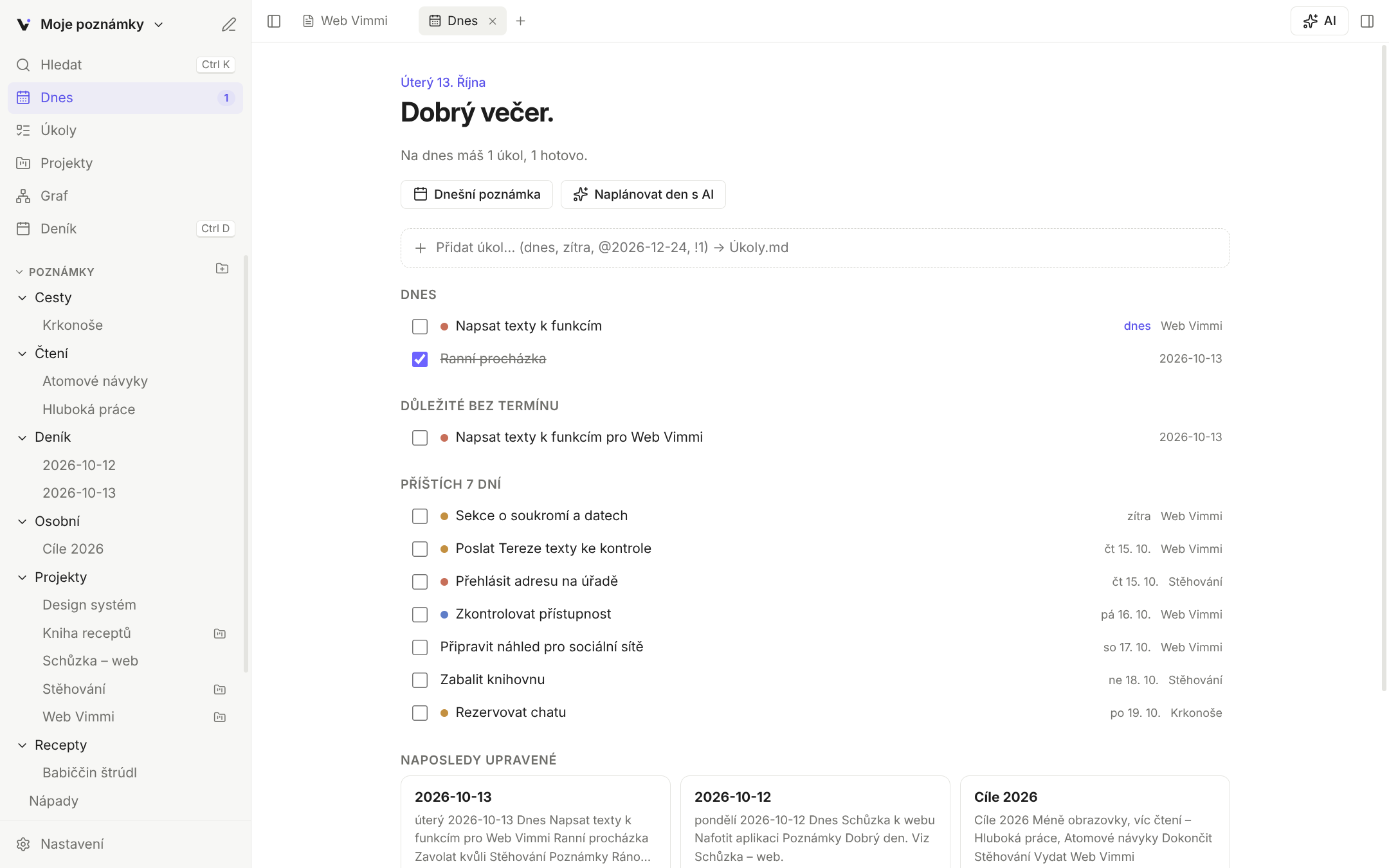
Task: Click the Dnešní poznámka button
Action: click(477, 194)
